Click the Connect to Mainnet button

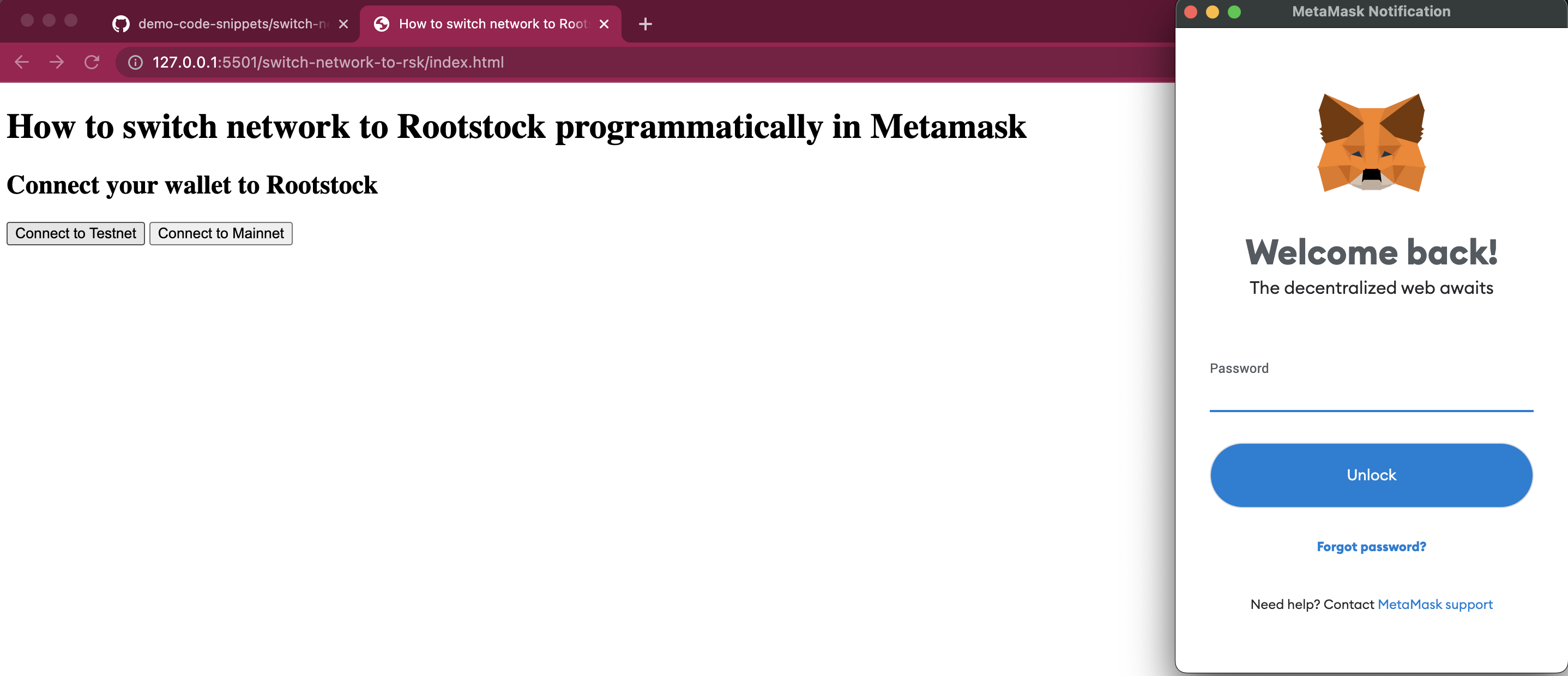(x=221, y=233)
